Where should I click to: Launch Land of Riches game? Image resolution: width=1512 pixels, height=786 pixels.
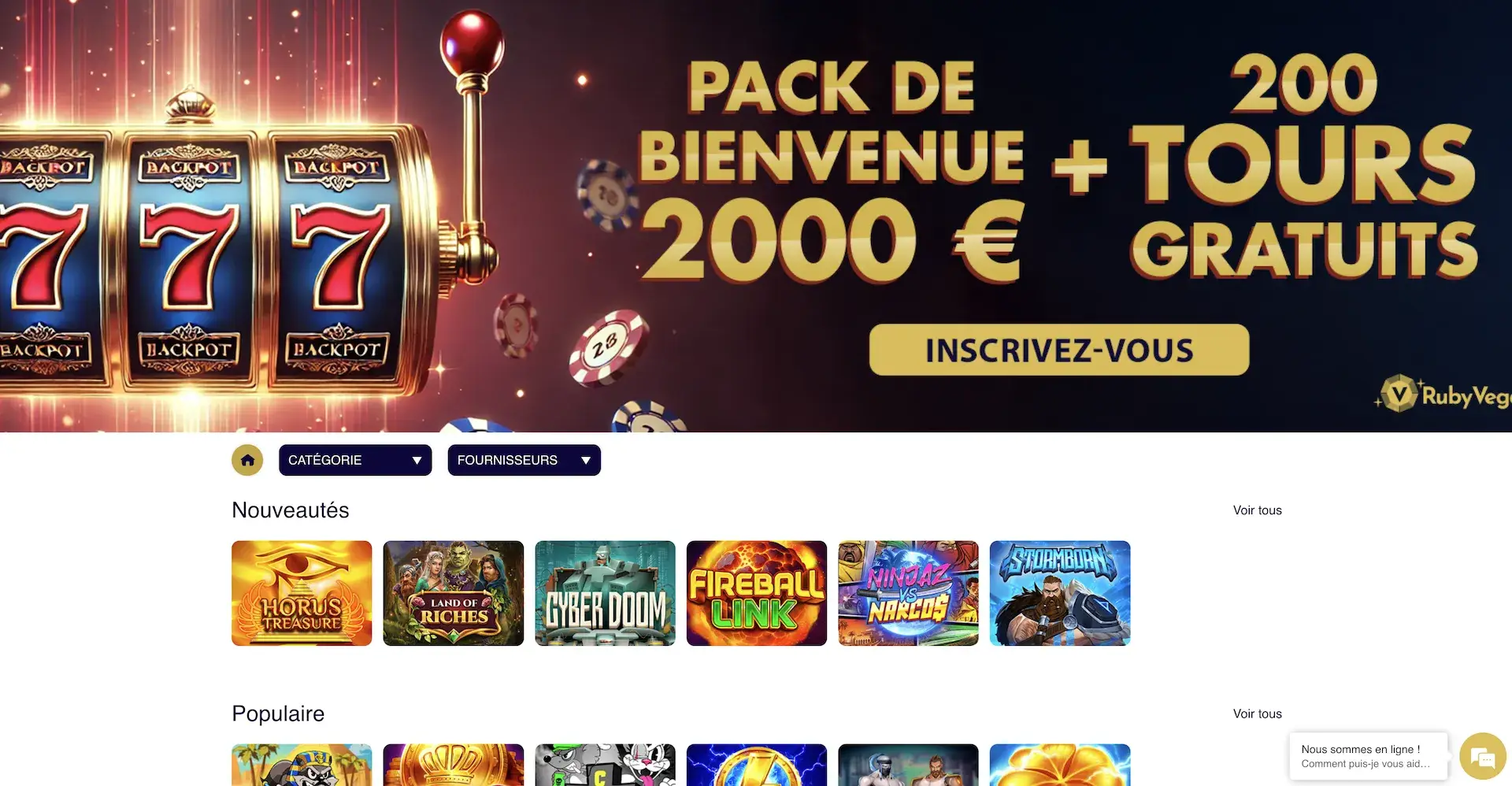point(454,593)
